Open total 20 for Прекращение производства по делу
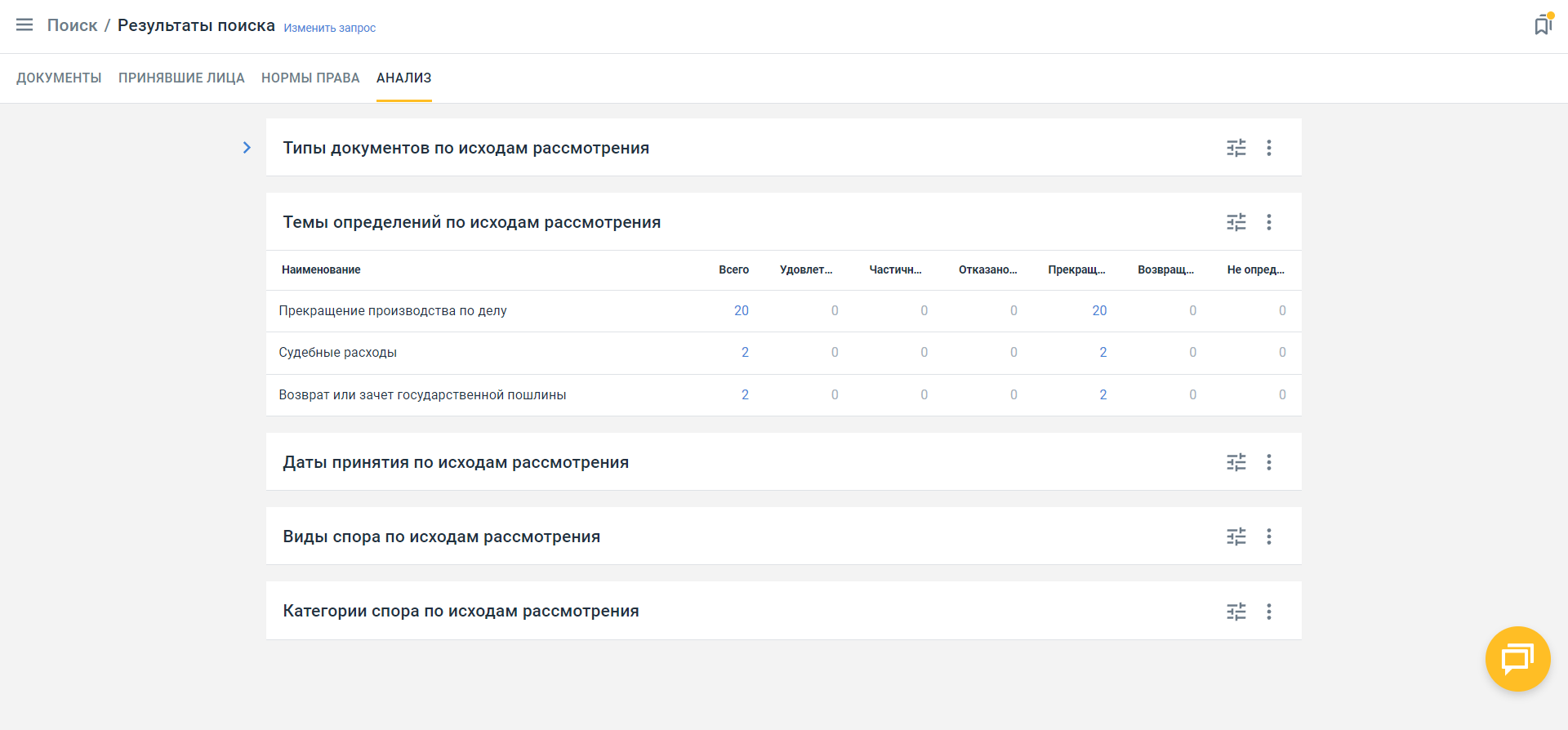 pyautogui.click(x=742, y=310)
